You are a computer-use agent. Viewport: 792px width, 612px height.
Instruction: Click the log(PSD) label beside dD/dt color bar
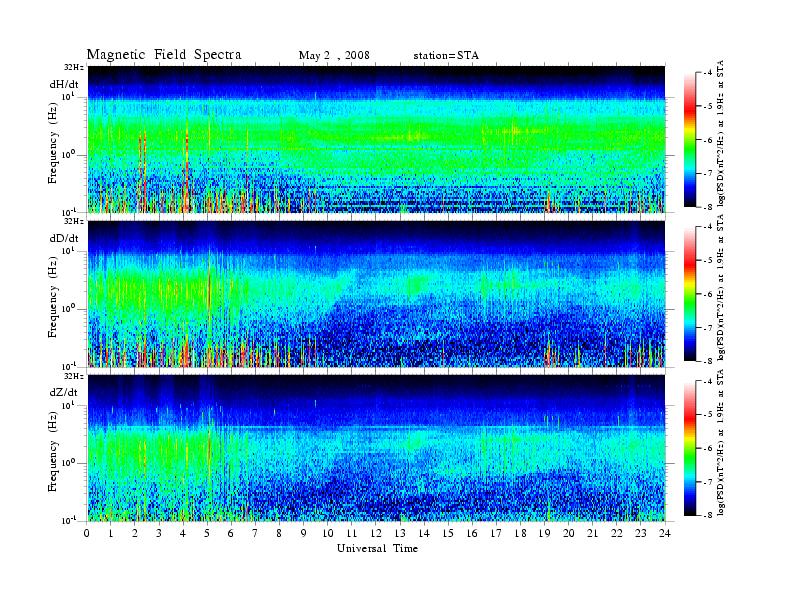(721, 288)
